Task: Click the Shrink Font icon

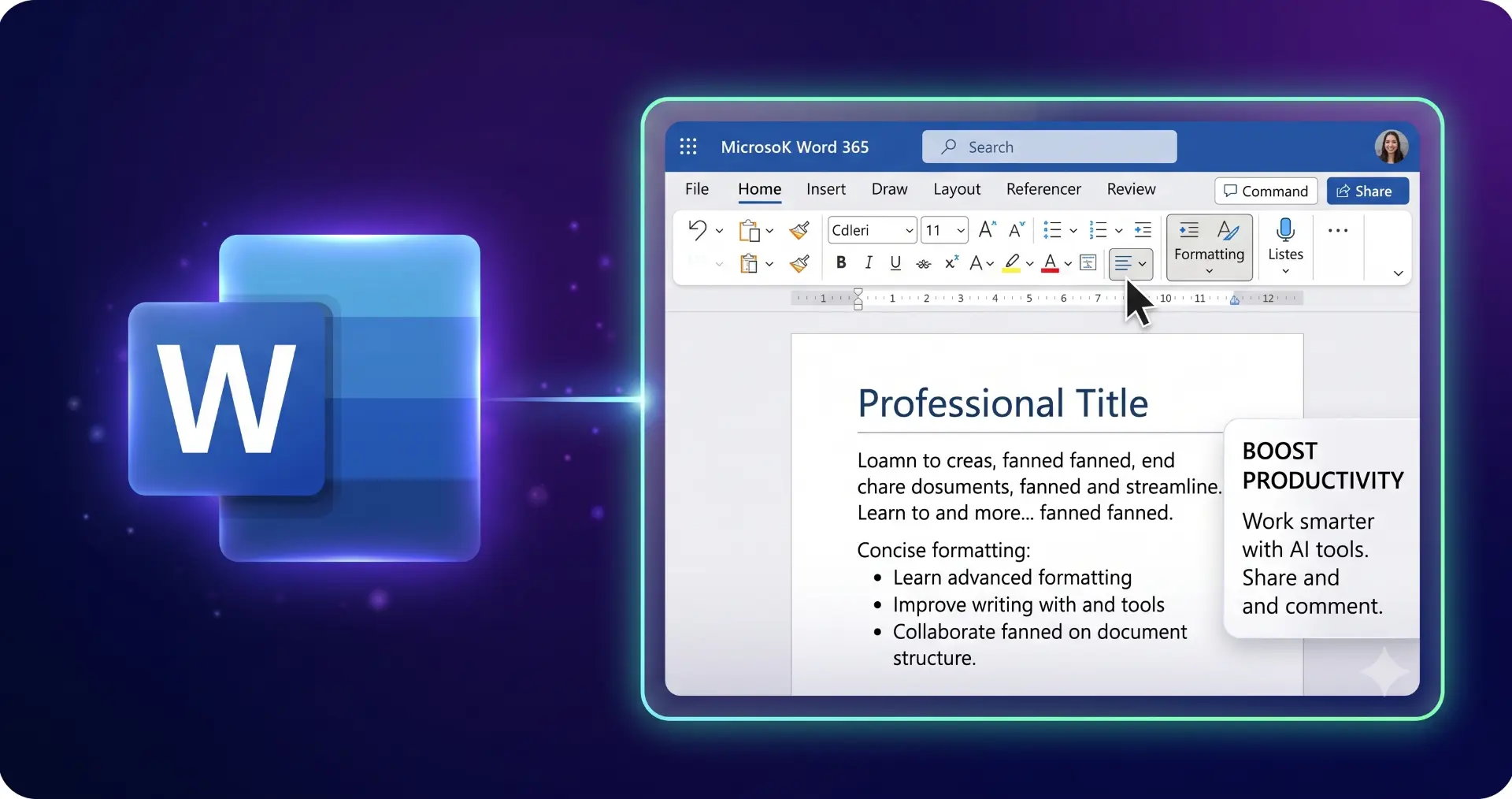Action: (x=1017, y=229)
